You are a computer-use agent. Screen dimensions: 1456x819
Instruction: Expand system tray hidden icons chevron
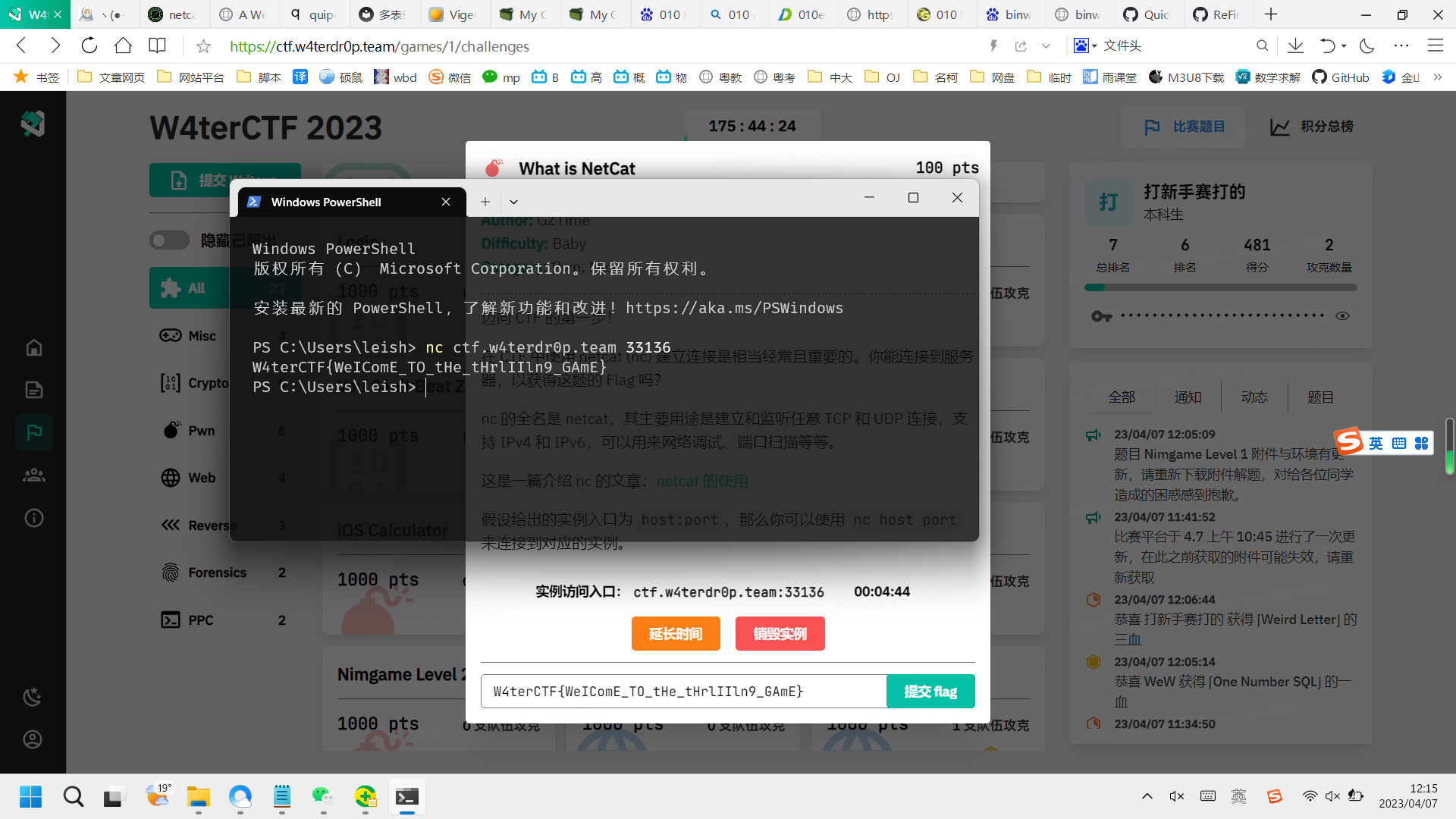tap(1147, 796)
